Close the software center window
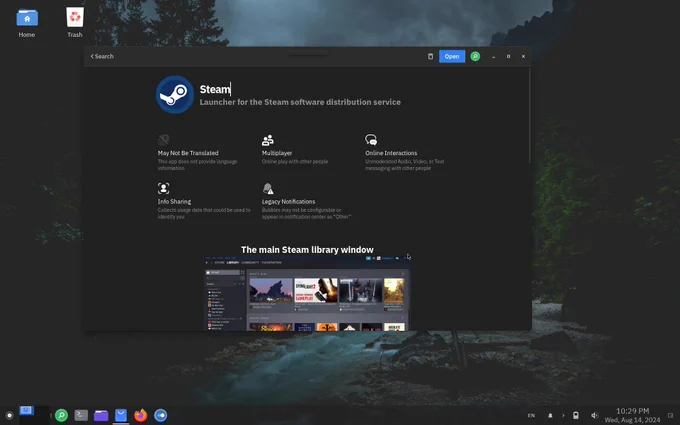 [x=523, y=56]
